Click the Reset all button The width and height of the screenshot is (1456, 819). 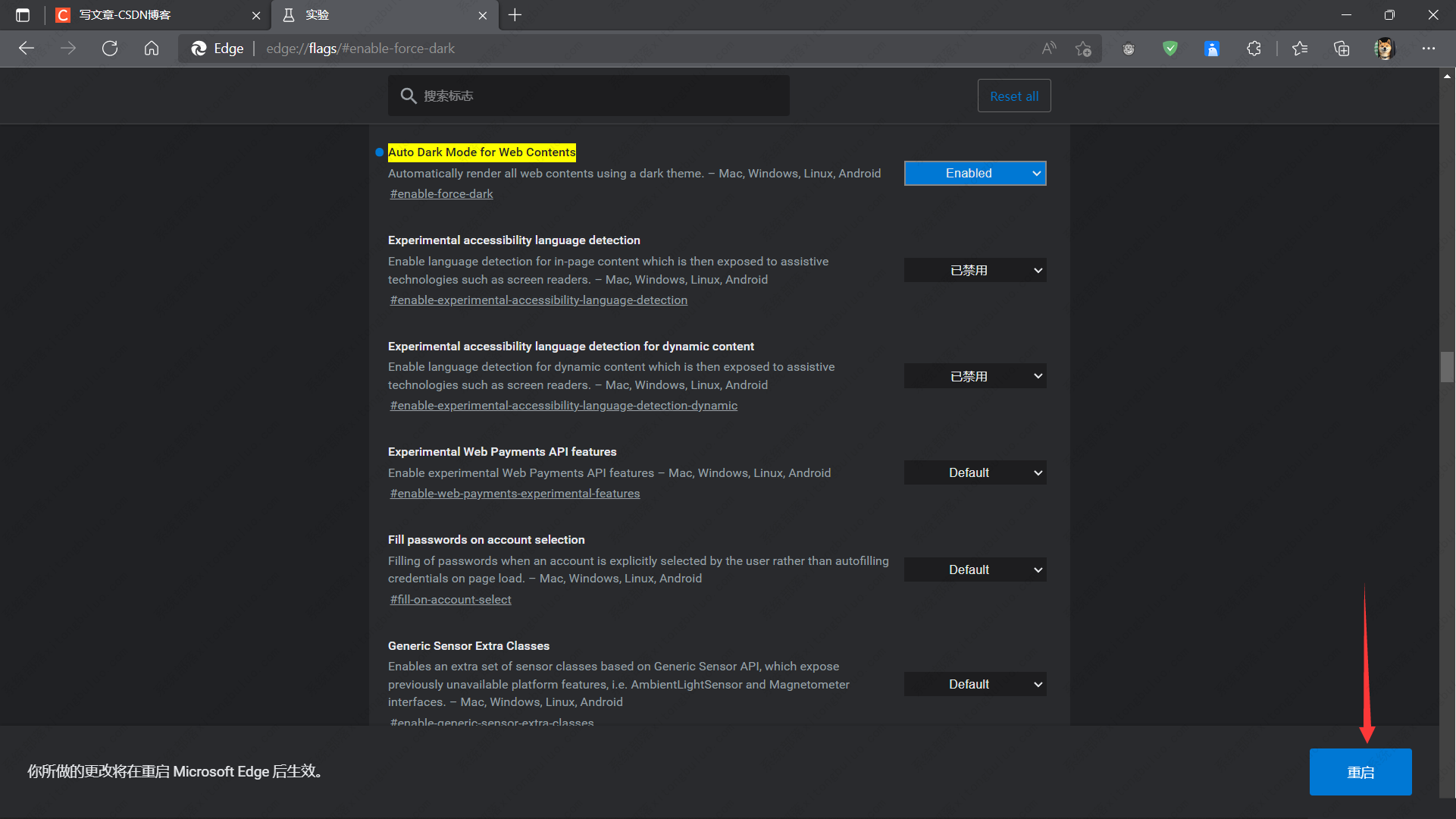pyautogui.click(x=1013, y=96)
